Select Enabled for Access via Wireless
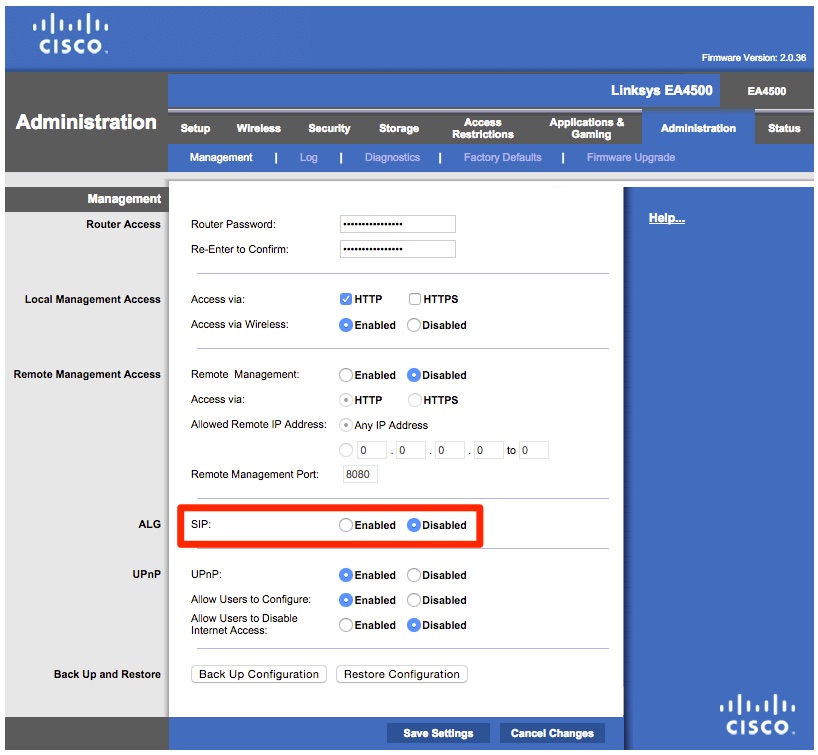The image size is (818, 755). point(345,325)
